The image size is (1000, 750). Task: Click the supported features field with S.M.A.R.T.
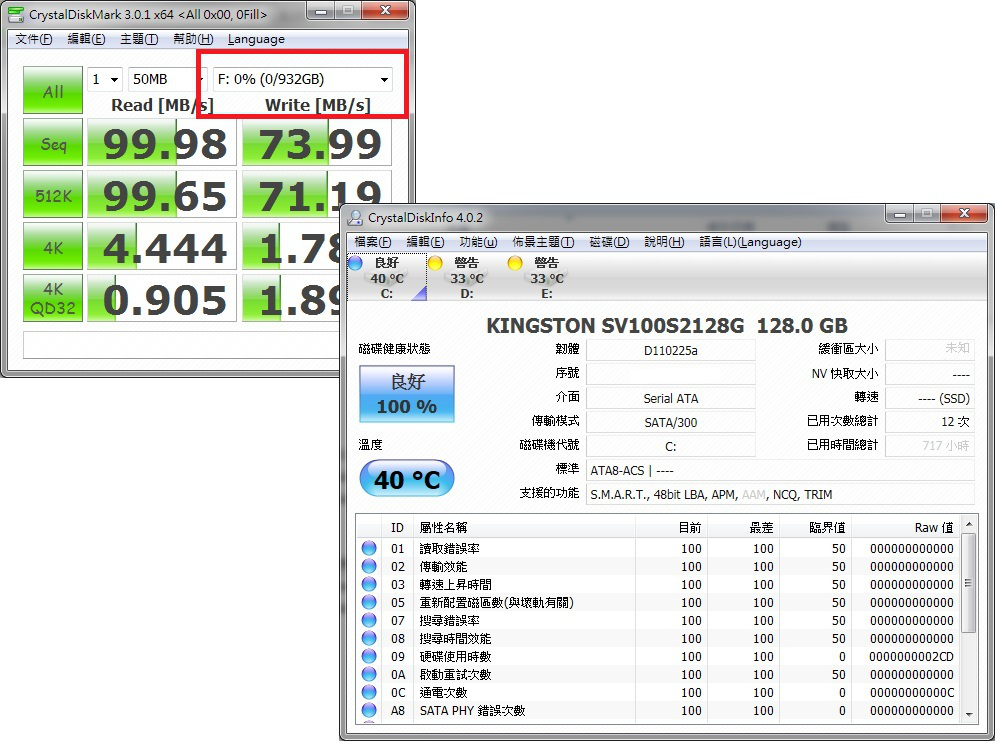(781, 494)
